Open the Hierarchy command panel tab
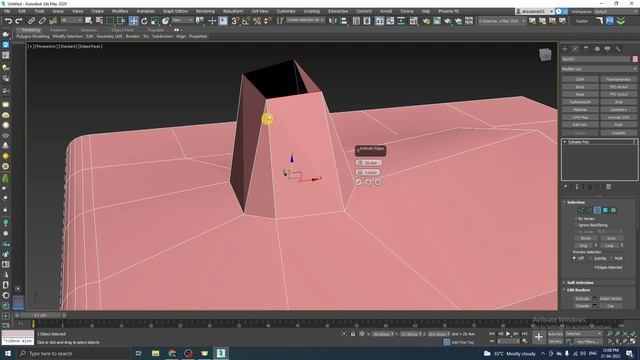 [x=586, y=49]
